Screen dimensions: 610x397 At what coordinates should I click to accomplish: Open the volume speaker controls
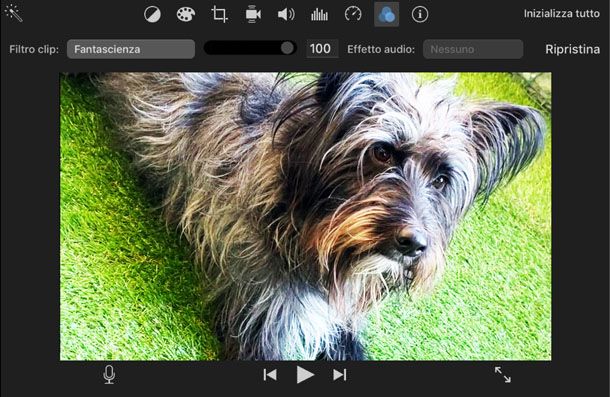click(x=286, y=15)
